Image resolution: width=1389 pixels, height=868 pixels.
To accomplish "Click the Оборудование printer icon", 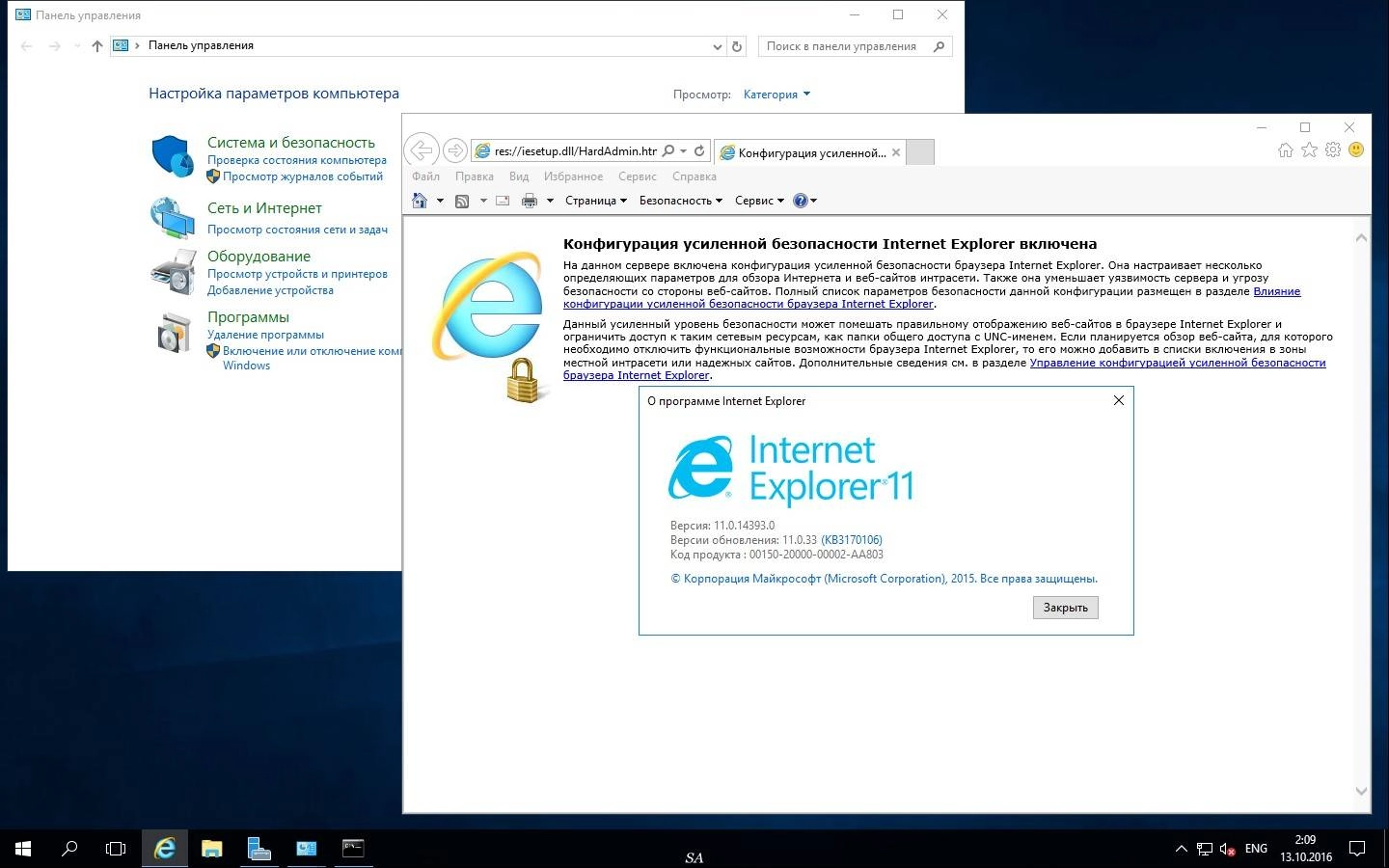I will pyautogui.click(x=173, y=272).
